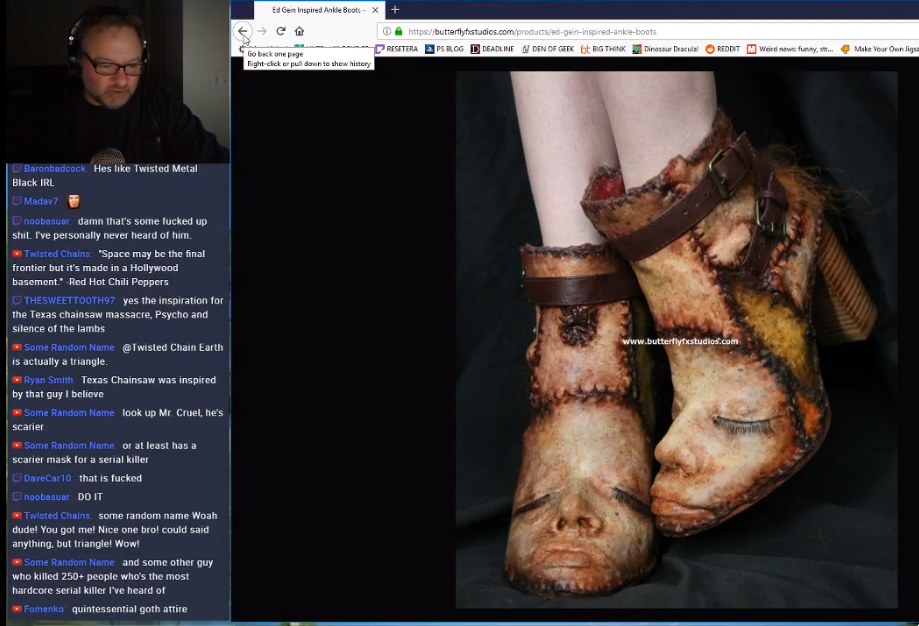919x626 pixels.
Task: Open the PS BLOG bookmark
Action: coord(444,49)
